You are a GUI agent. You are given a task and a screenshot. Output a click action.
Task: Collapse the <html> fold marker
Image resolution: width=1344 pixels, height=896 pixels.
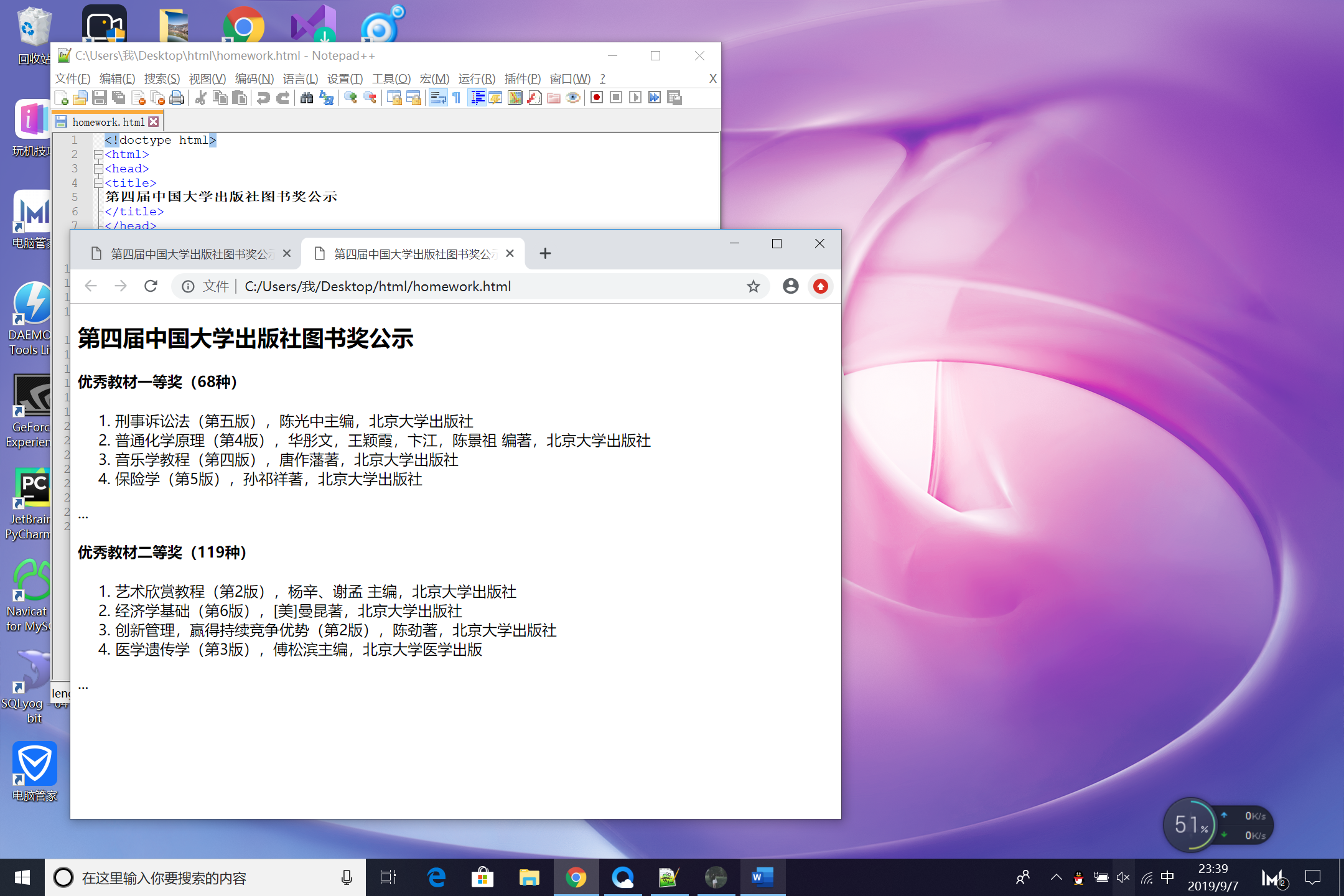pyautogui.click(x=98, y=154)
